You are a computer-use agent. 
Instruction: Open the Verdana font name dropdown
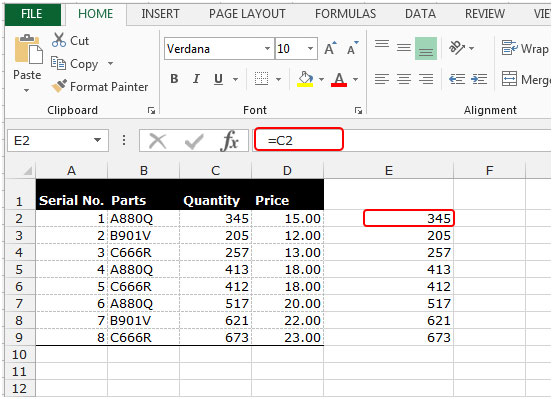[267, 48]
